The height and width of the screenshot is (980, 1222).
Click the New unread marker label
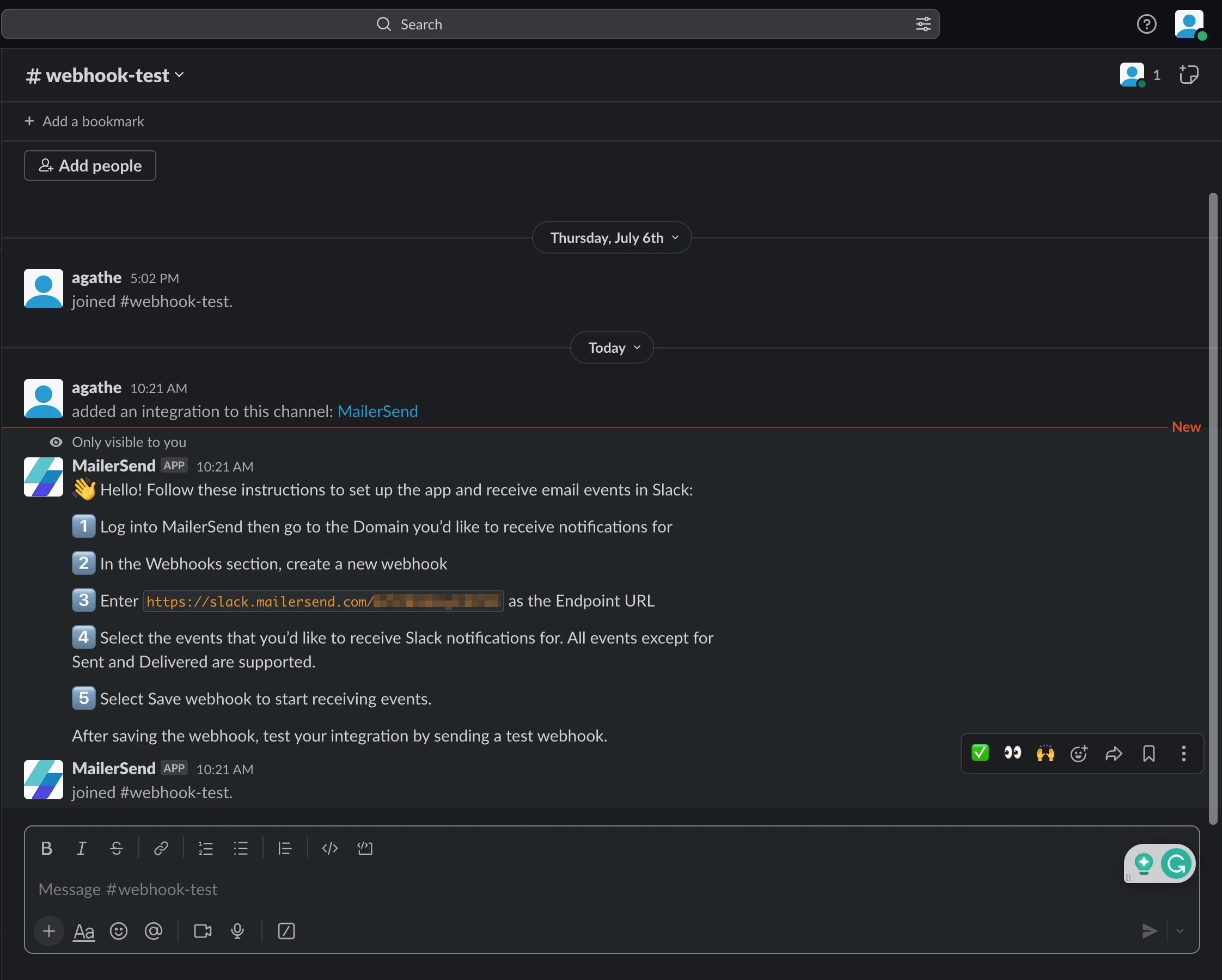tap(1186, 427)
